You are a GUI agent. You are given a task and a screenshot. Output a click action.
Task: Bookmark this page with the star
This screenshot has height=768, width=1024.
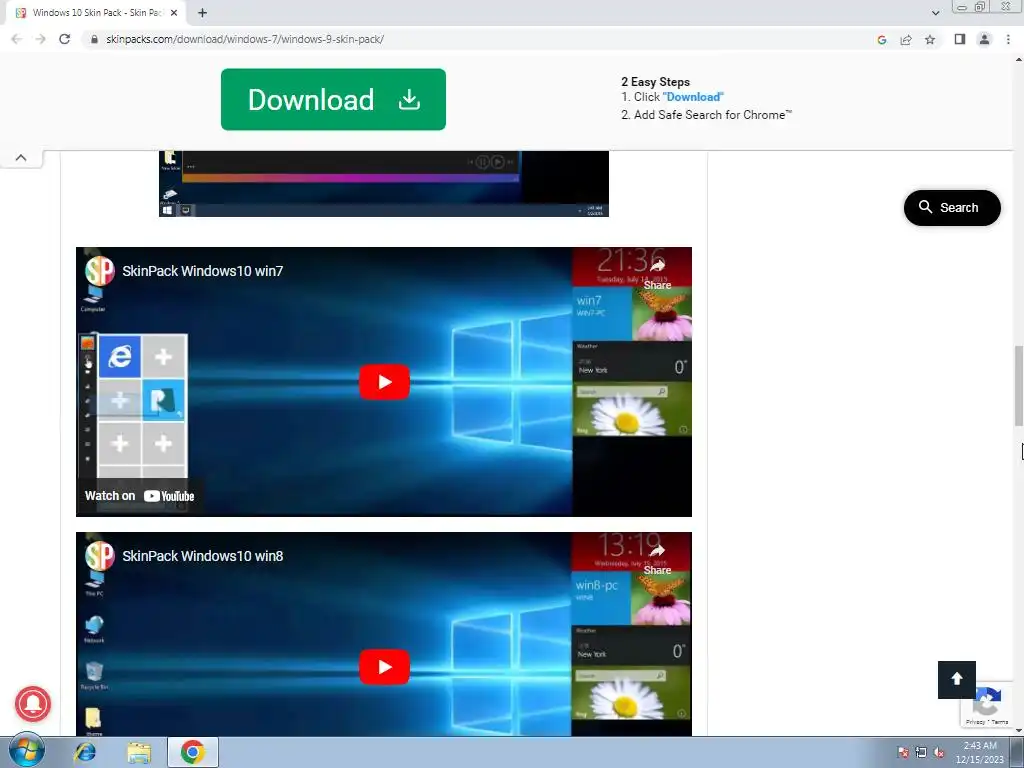point(930,40)
